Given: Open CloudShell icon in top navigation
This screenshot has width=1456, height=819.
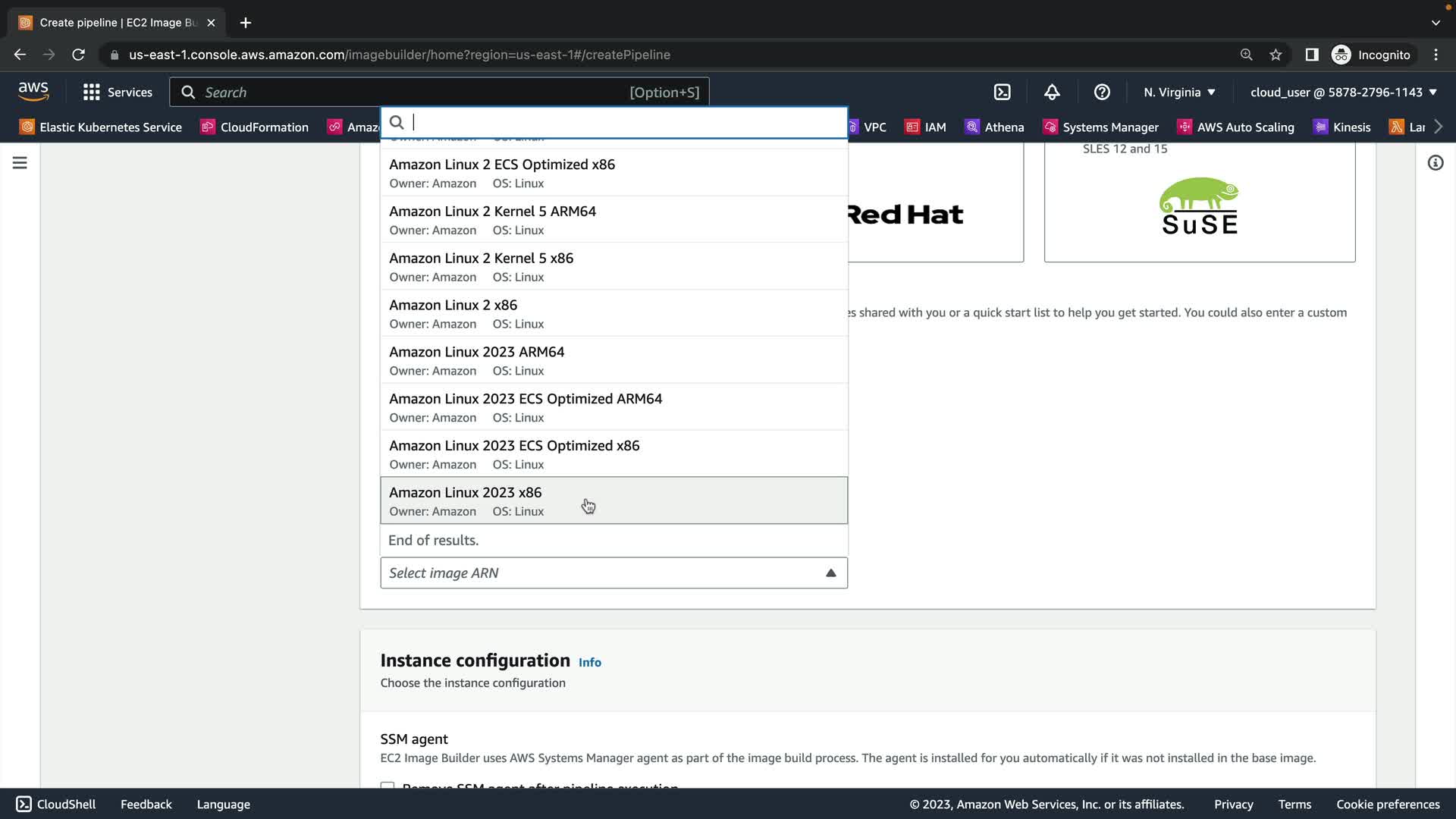Looking at the screenshot, I should click(x=1002, y=92).
